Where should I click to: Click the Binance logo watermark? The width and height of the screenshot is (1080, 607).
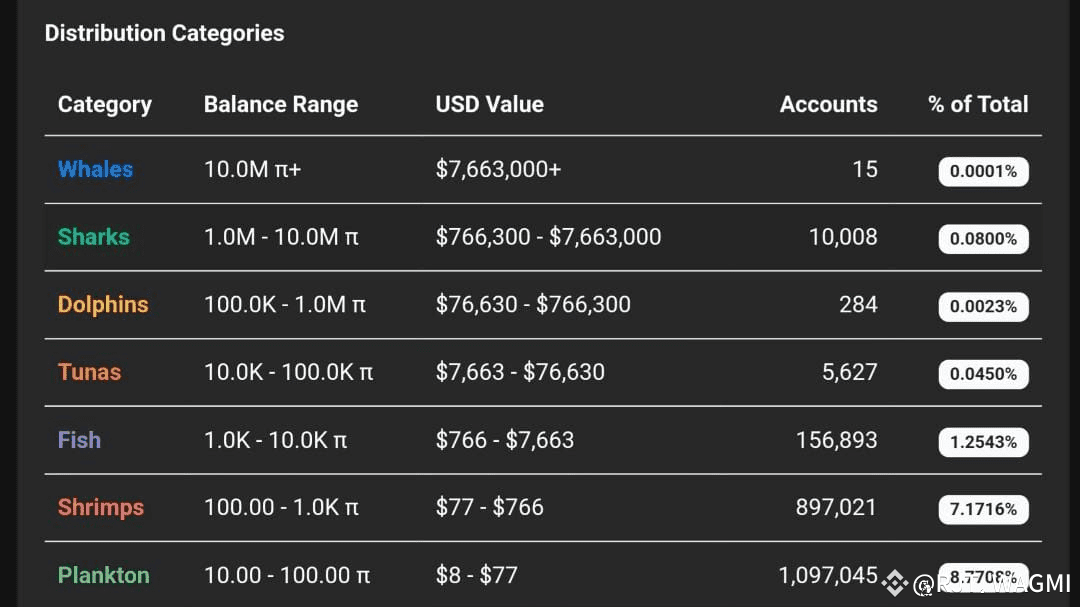pos(896,583)
